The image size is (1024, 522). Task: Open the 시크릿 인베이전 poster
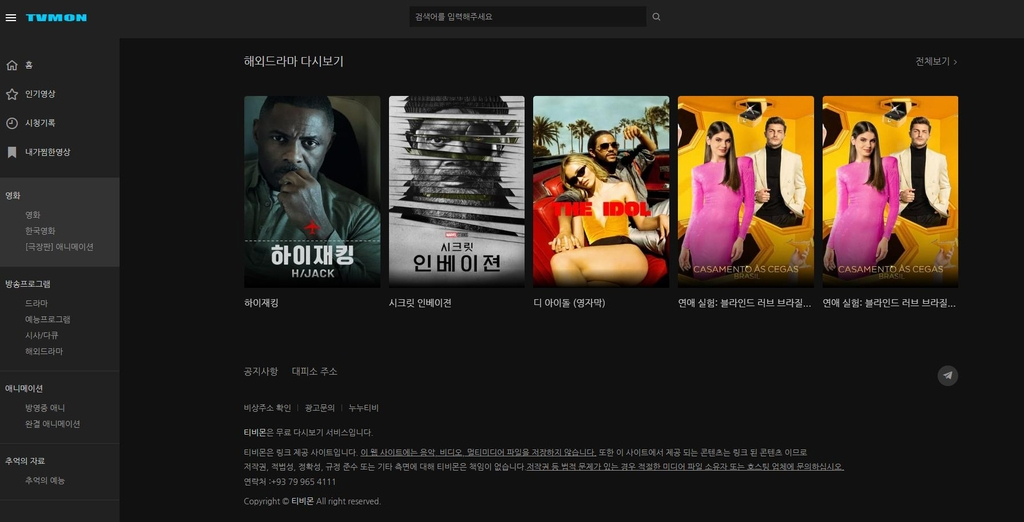click(x=456, y=191)
